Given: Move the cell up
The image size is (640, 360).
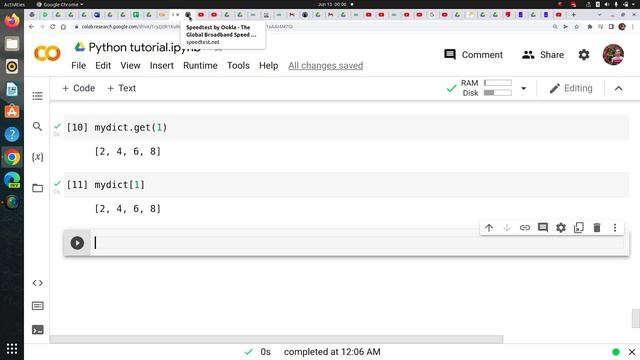Looking at the screenshot, I should coord(489,228).
